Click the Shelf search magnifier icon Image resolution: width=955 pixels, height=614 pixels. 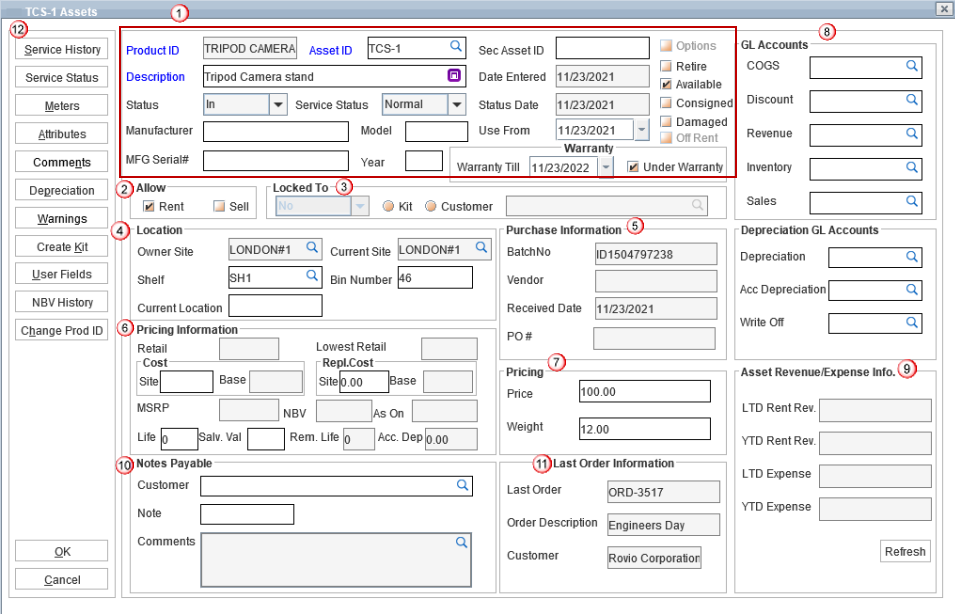click(x=312, y=276)
